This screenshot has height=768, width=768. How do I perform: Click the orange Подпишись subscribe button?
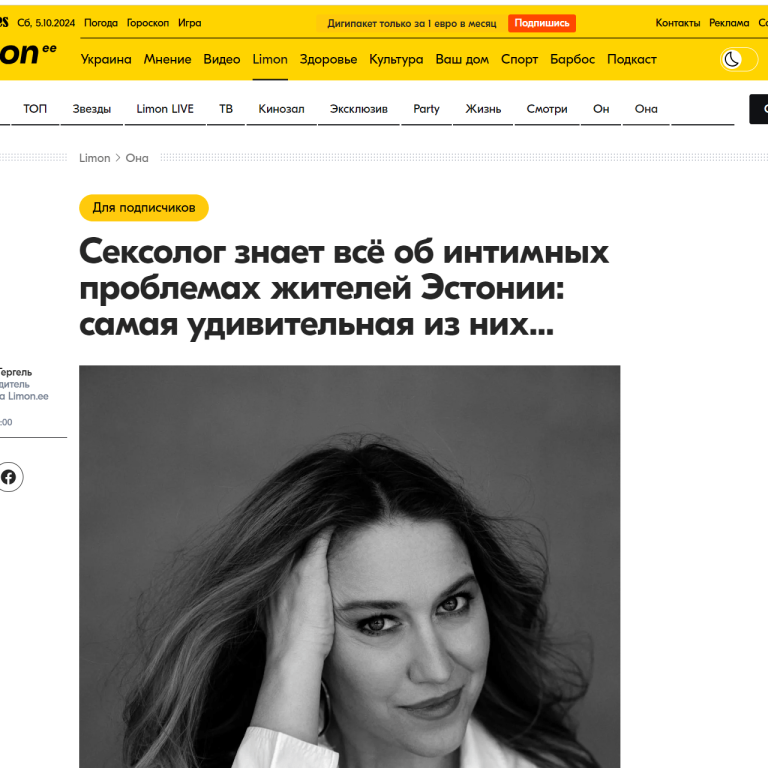pos(542,23)
